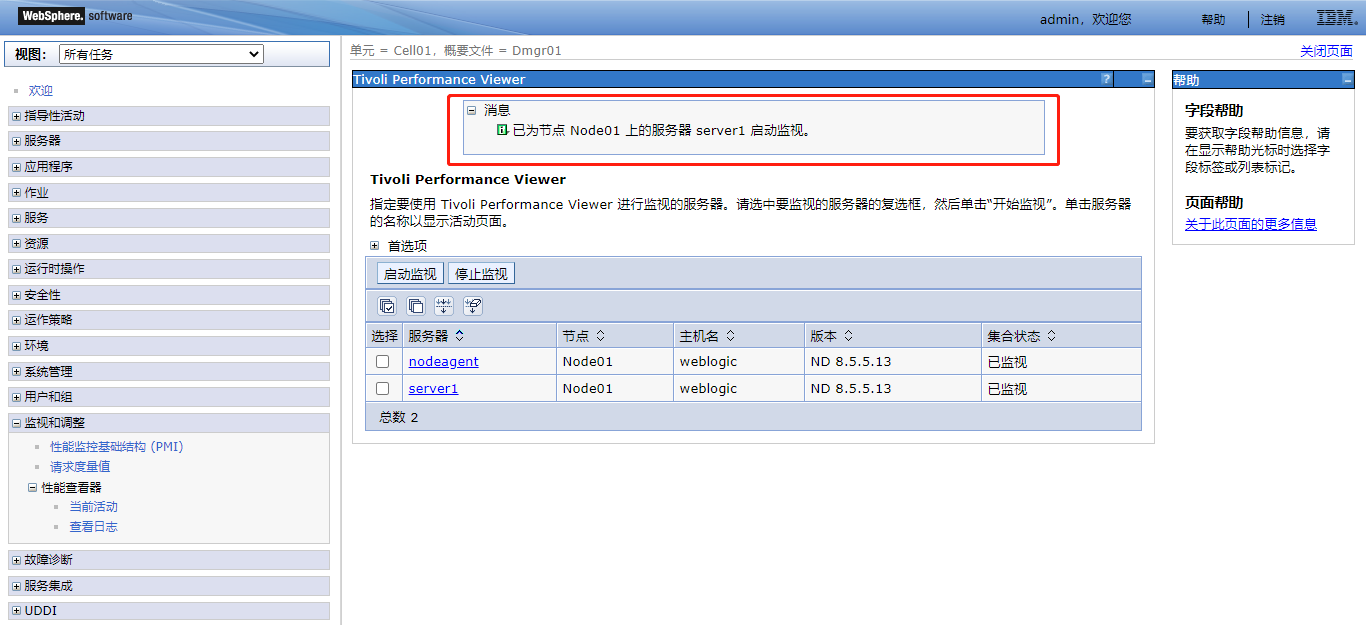Image resolution: width=1366 pixels, height=625 pixels.
Task: Collapse the 消息 message section
Action: (471, 111)
